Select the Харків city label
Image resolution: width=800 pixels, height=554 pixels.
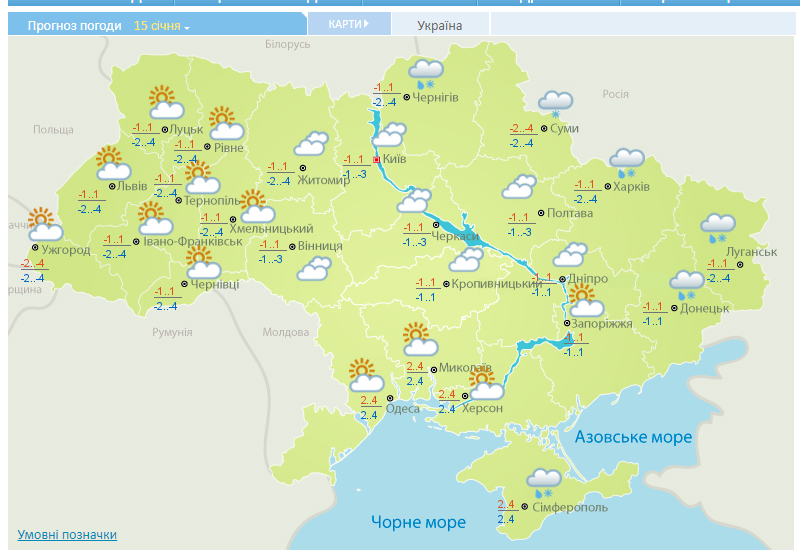click(632, 186)
